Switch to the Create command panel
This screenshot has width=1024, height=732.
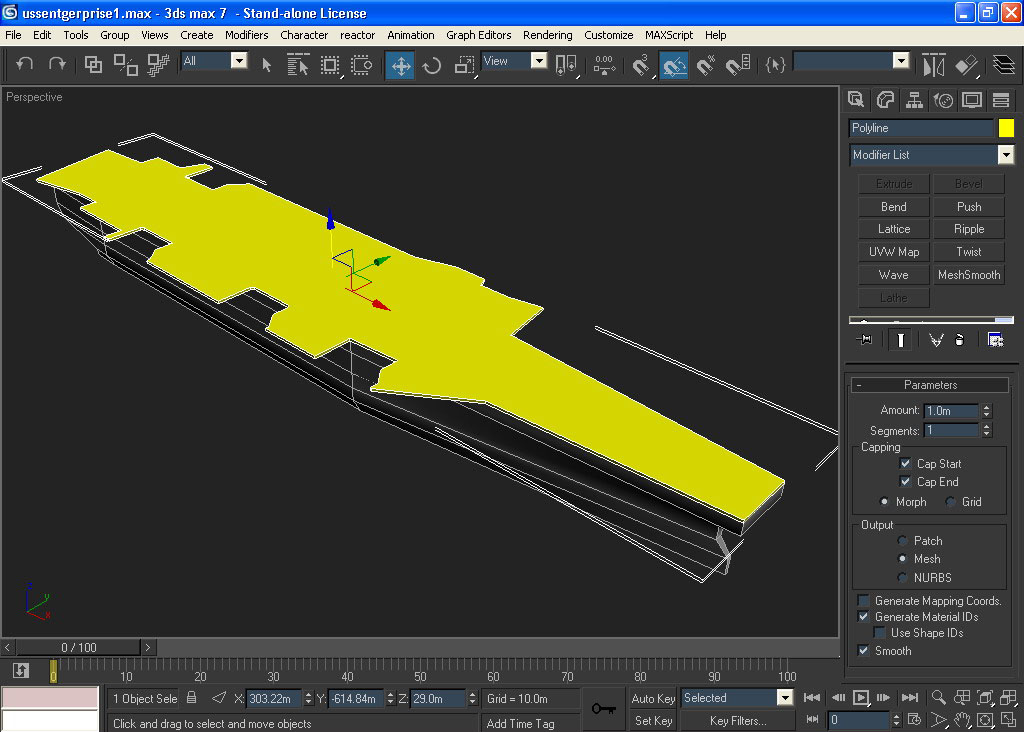[x=856, y=100]
